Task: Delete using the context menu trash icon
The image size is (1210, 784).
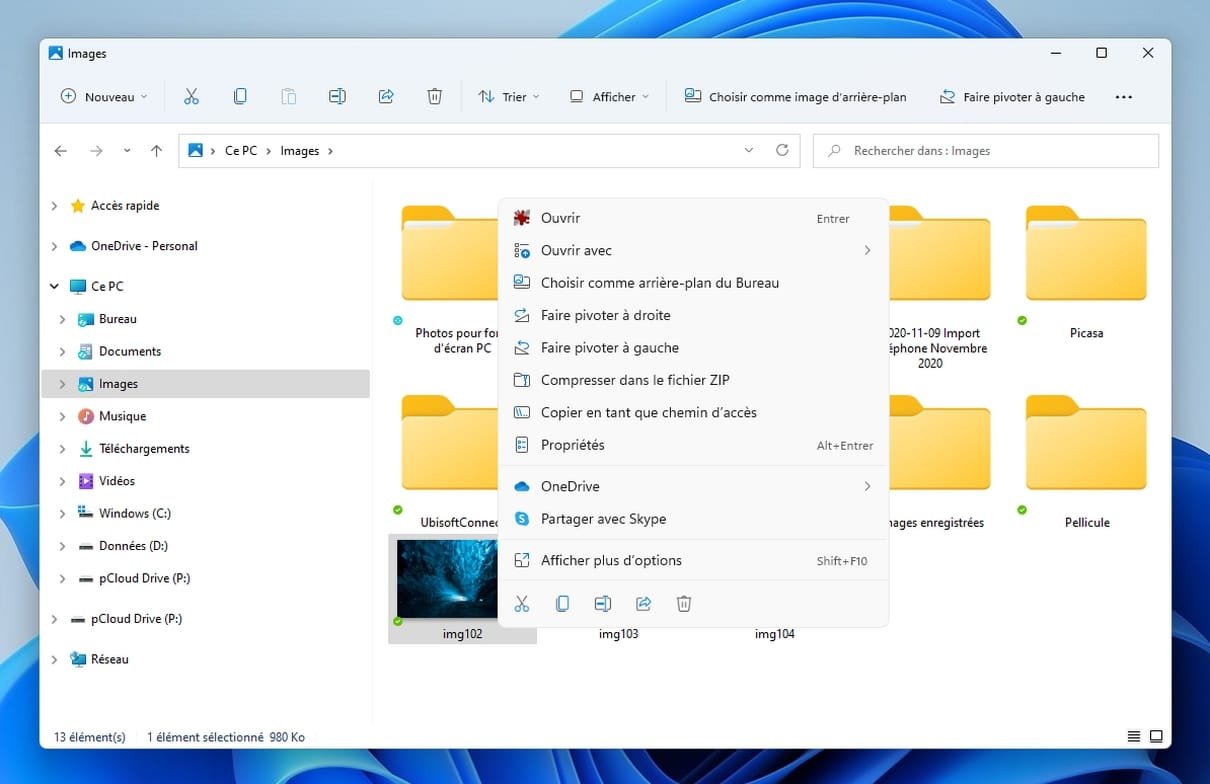Action: pos(684,604)
